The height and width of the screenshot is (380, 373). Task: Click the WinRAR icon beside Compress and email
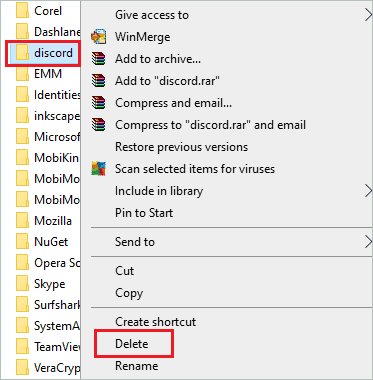point(99,103)
